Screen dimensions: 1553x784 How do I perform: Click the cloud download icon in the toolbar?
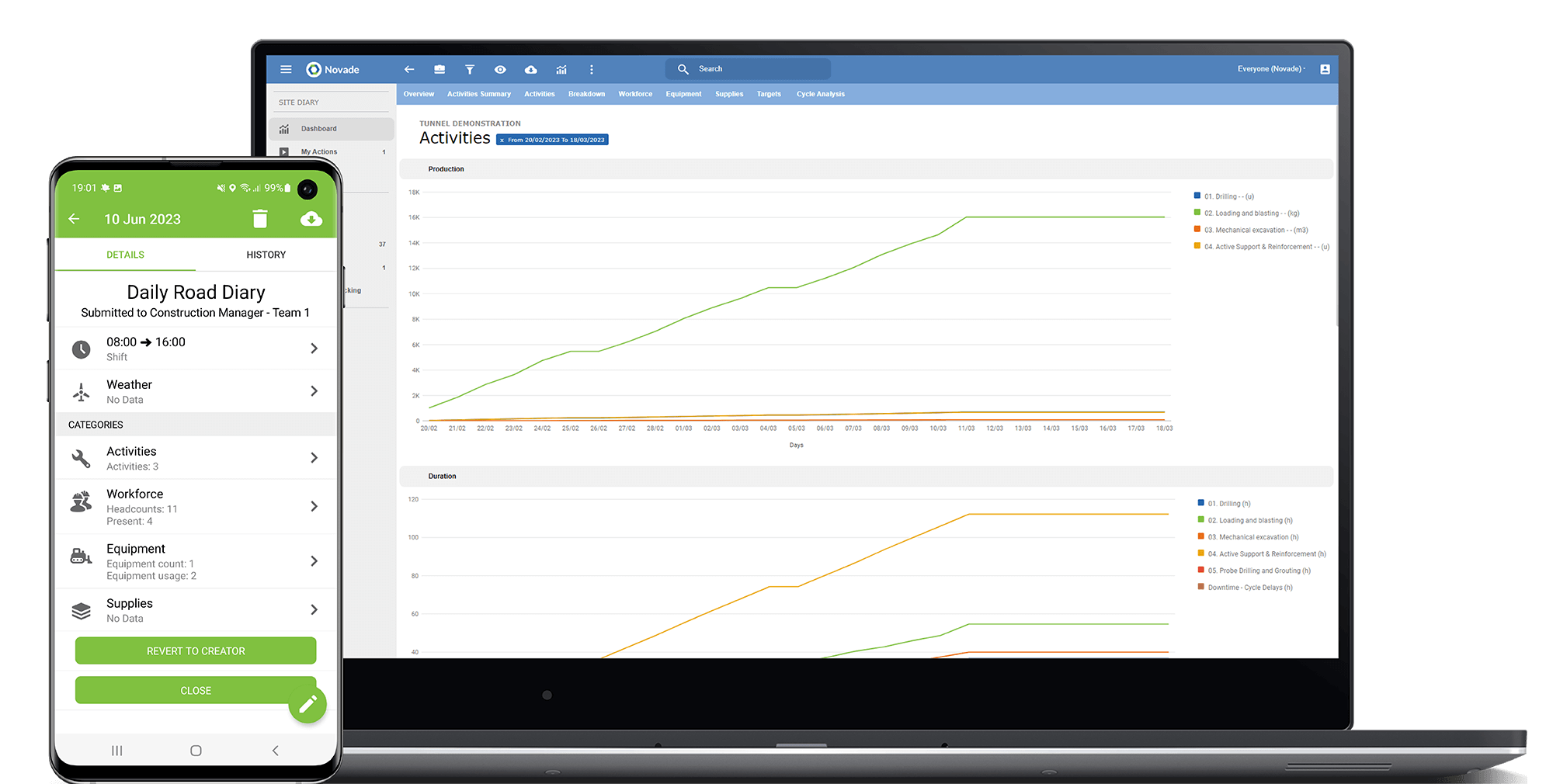click(530, 69)
